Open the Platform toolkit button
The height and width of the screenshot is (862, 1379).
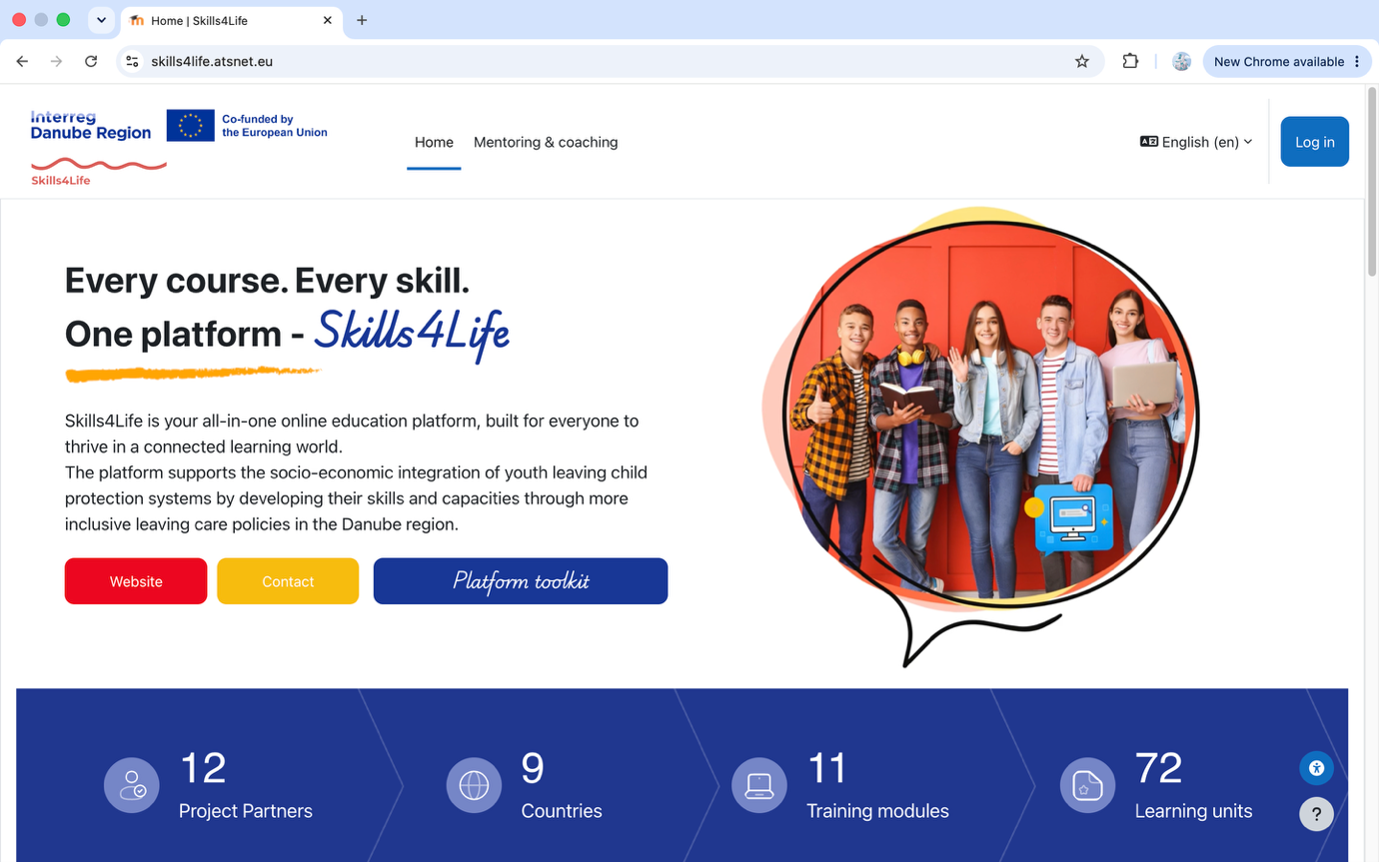pyautogui.click(x=521, y=581)
